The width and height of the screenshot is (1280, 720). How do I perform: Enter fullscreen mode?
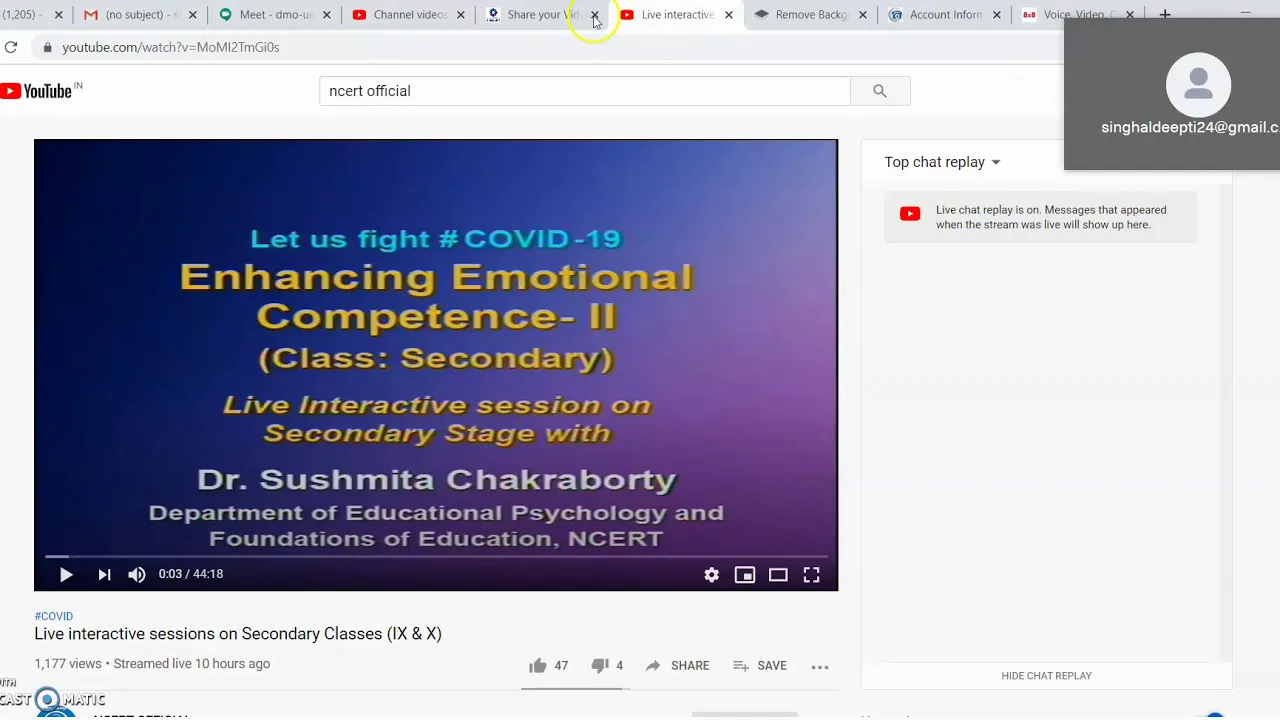pos(811,574)
